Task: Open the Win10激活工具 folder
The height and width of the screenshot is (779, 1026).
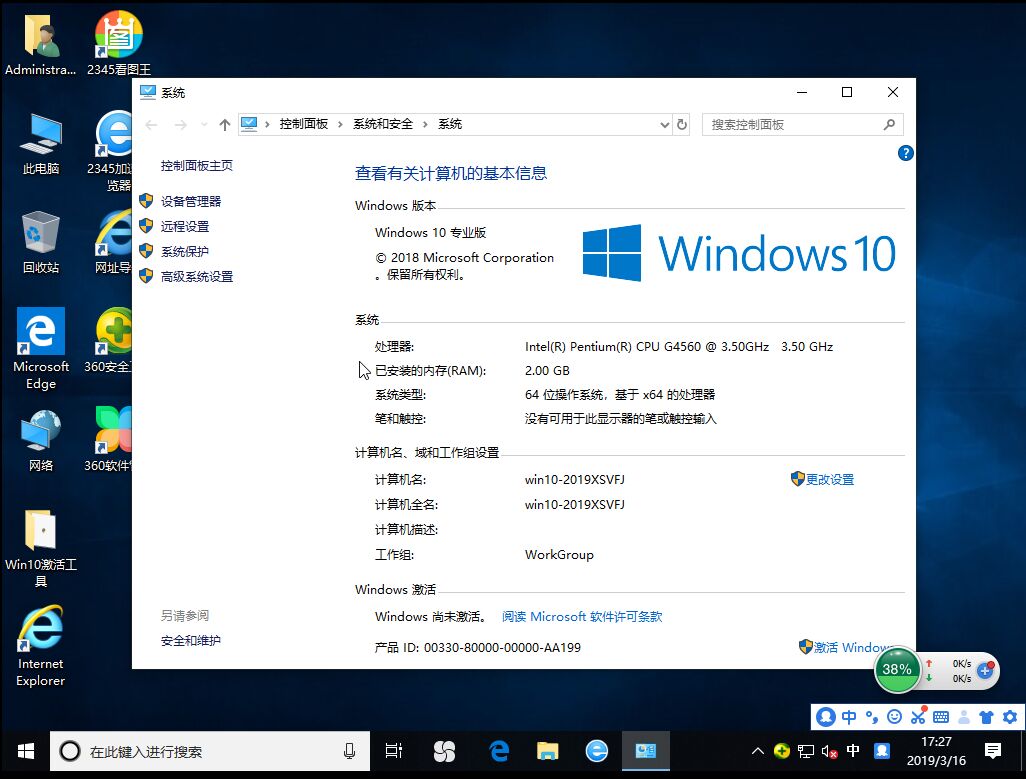Action: tap(41, 548)
